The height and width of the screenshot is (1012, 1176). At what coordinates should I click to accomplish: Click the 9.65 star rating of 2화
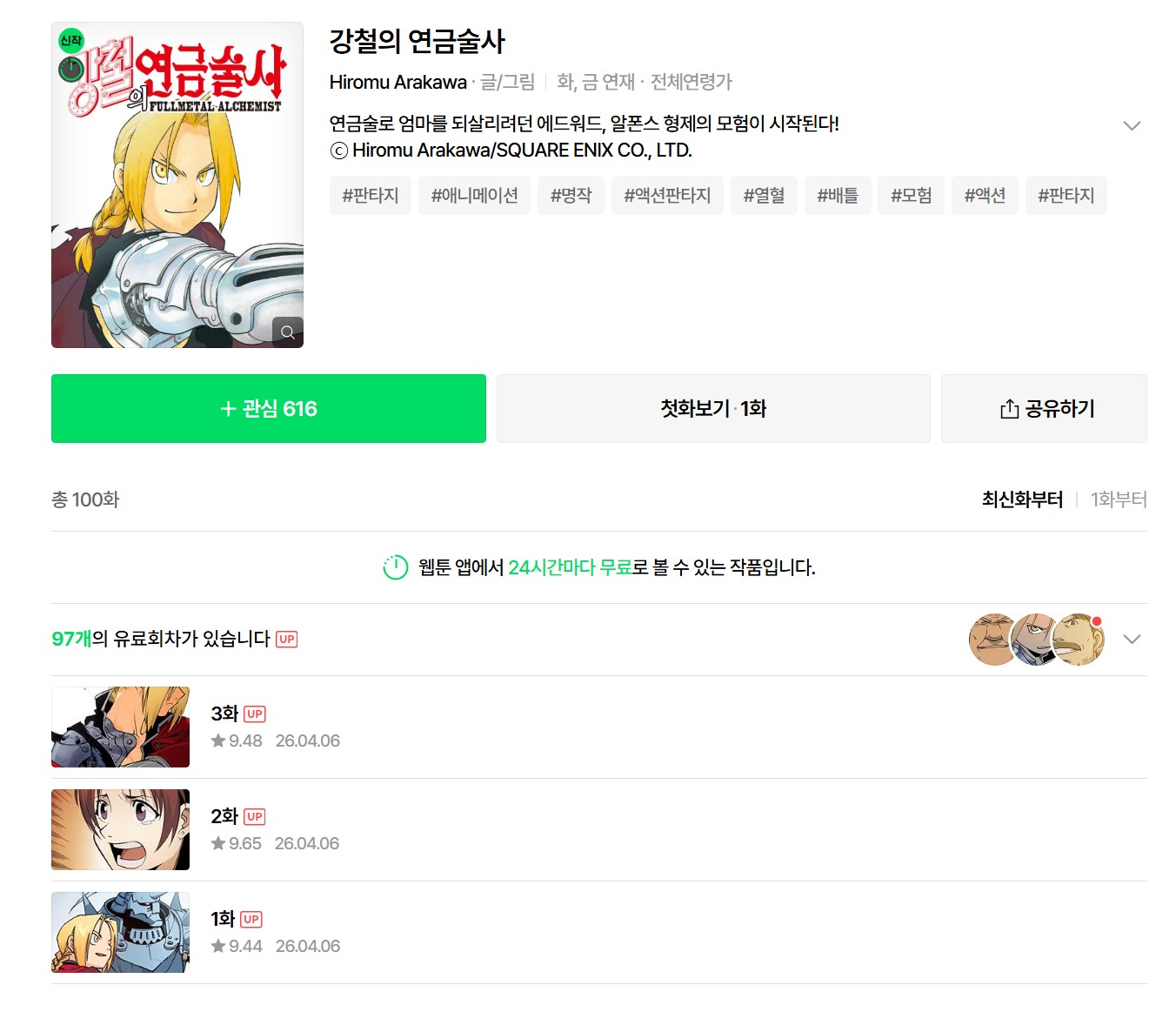(x=237, y=844)
